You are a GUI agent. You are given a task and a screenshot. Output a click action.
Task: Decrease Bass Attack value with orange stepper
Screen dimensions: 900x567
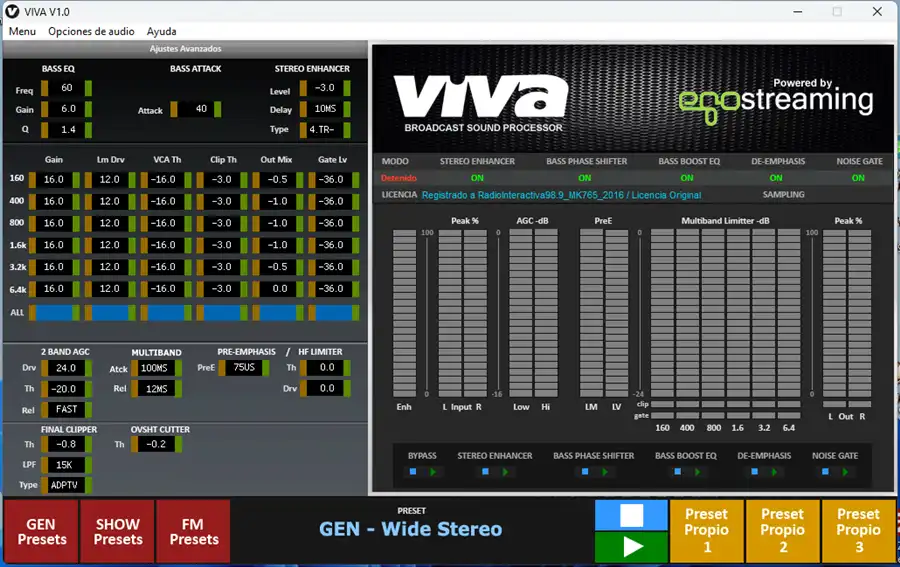pyautogui.click(x=173, y=109)
